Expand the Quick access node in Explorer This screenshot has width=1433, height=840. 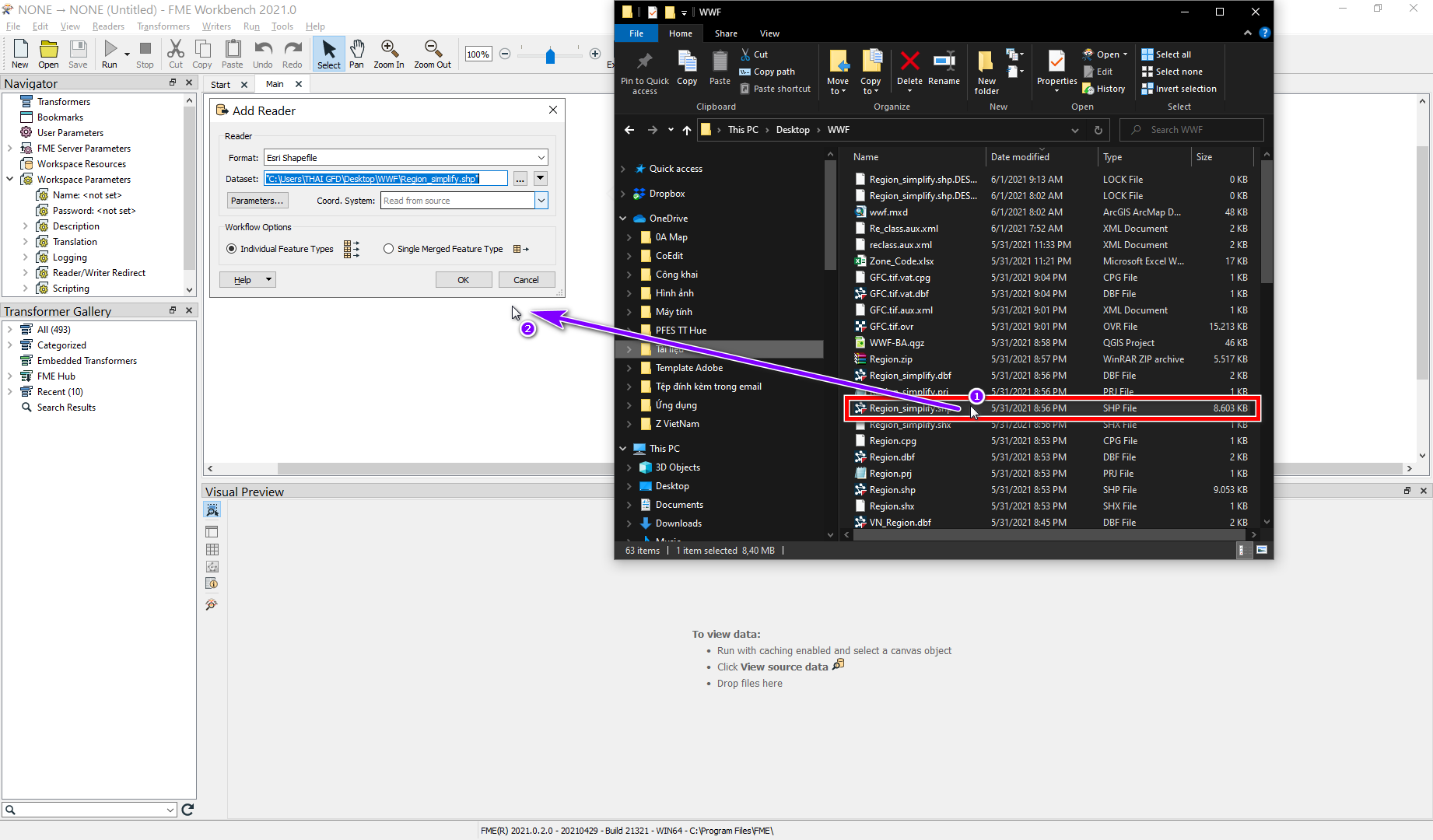tap(623, 169)
